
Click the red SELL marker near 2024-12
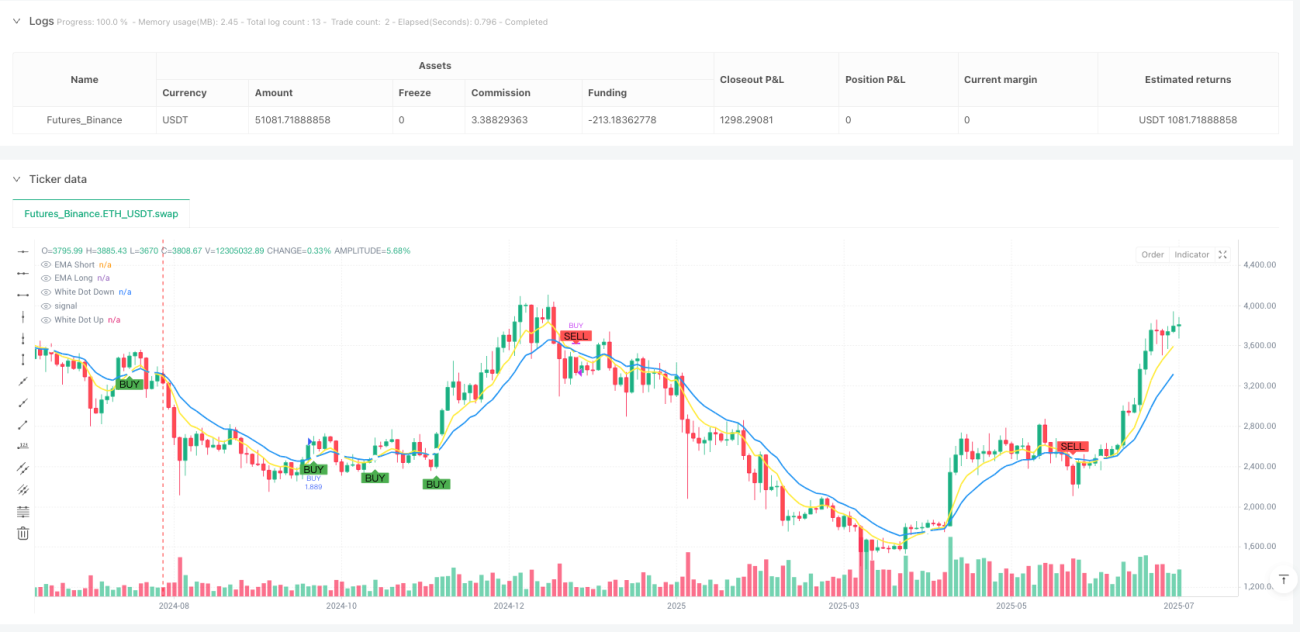pos(576,336)
